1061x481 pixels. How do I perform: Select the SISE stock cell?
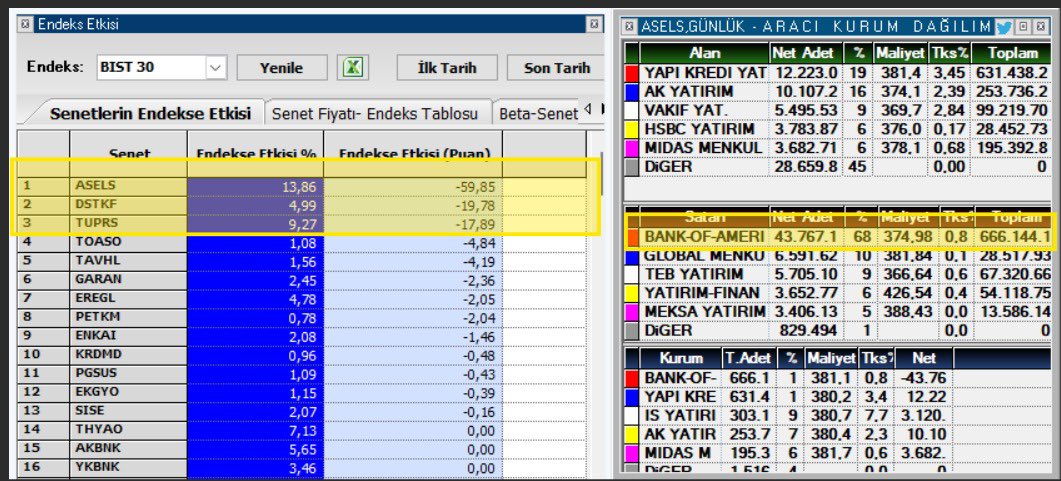pos(129,411)
